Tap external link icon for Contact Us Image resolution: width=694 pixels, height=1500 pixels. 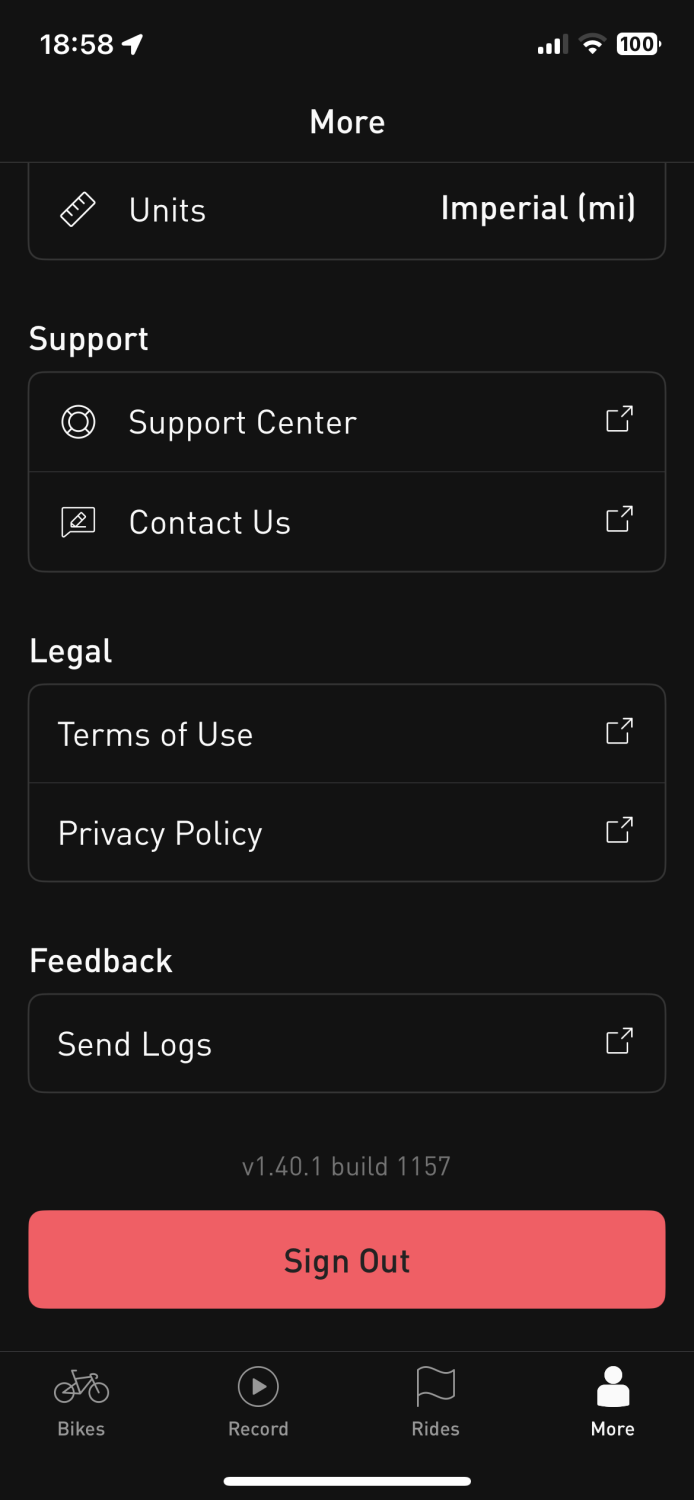pos(619,519)
